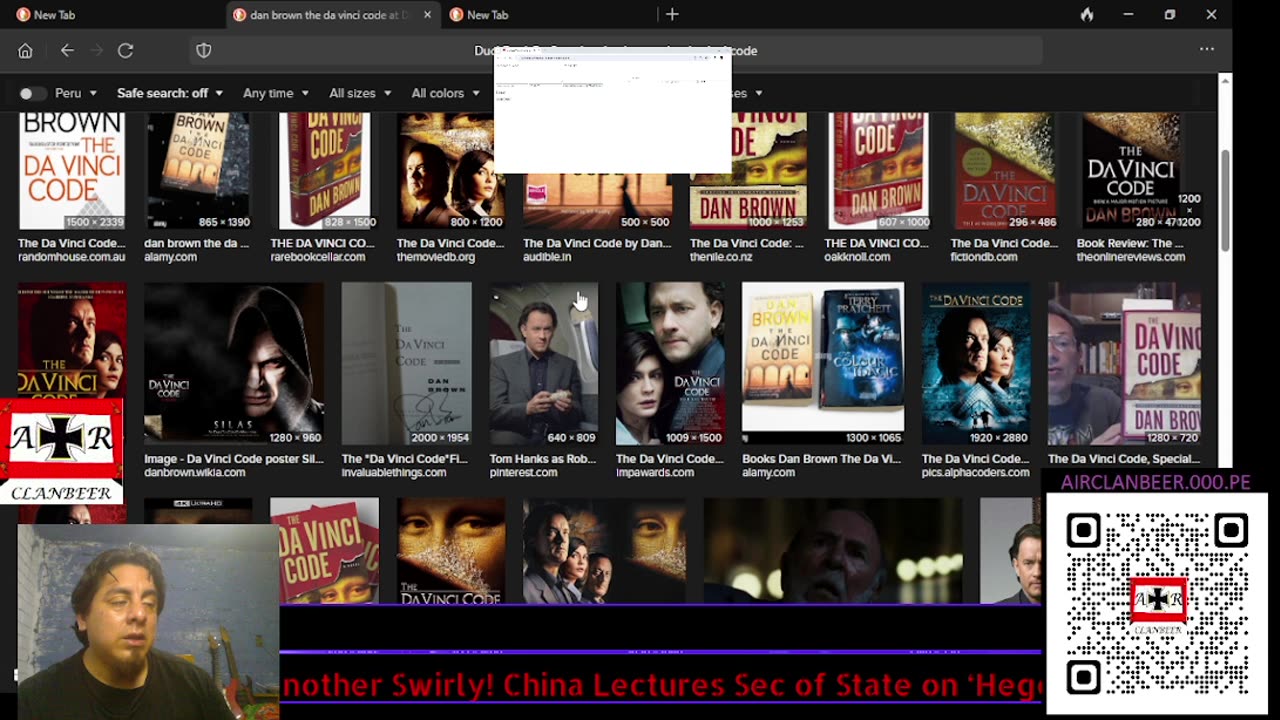Open theonlinereviews.com book review image
The height and width of the screenshot is (720, 1280).
[1130, 171]
